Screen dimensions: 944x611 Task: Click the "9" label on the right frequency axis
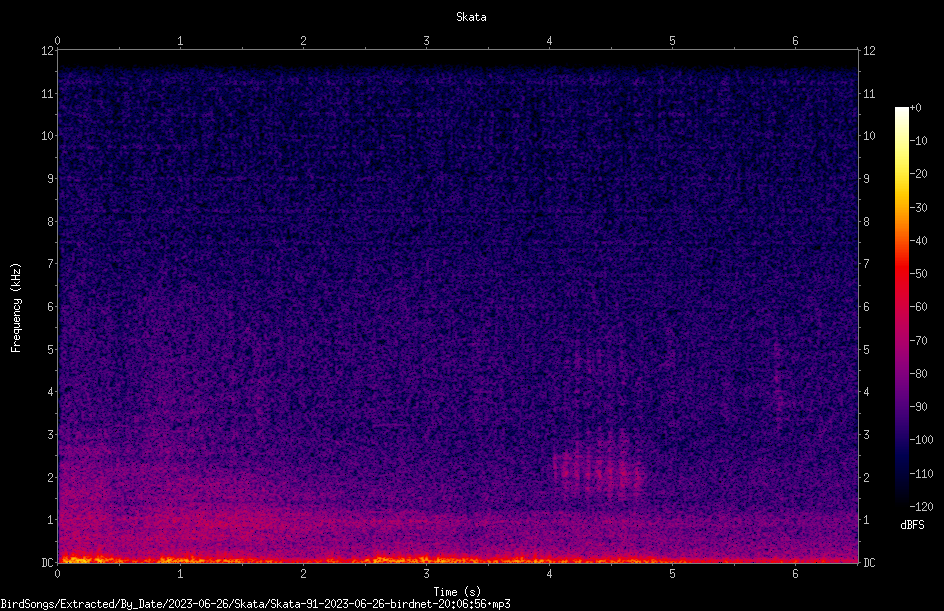coord(866,179)
